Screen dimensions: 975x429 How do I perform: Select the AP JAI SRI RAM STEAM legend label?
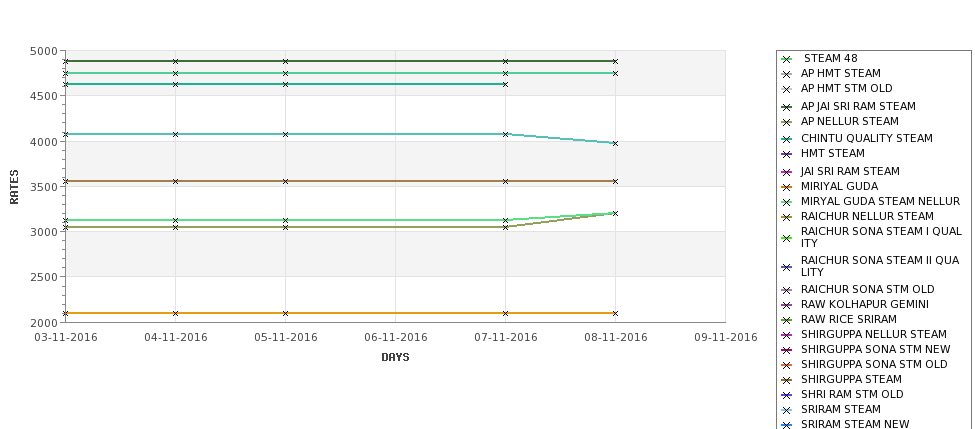pyautogui.click(x=858, y=106)
